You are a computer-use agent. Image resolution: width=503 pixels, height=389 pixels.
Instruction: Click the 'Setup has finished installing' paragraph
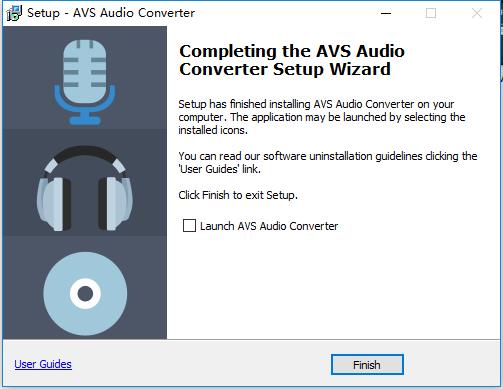point(322,117)
